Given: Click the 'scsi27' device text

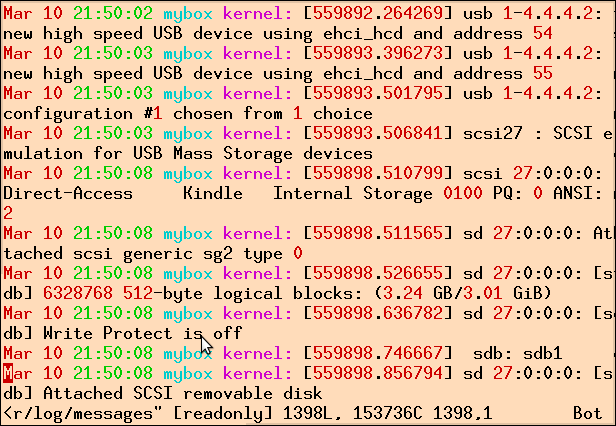Looking at the screenshot, I should coord(493,134).
